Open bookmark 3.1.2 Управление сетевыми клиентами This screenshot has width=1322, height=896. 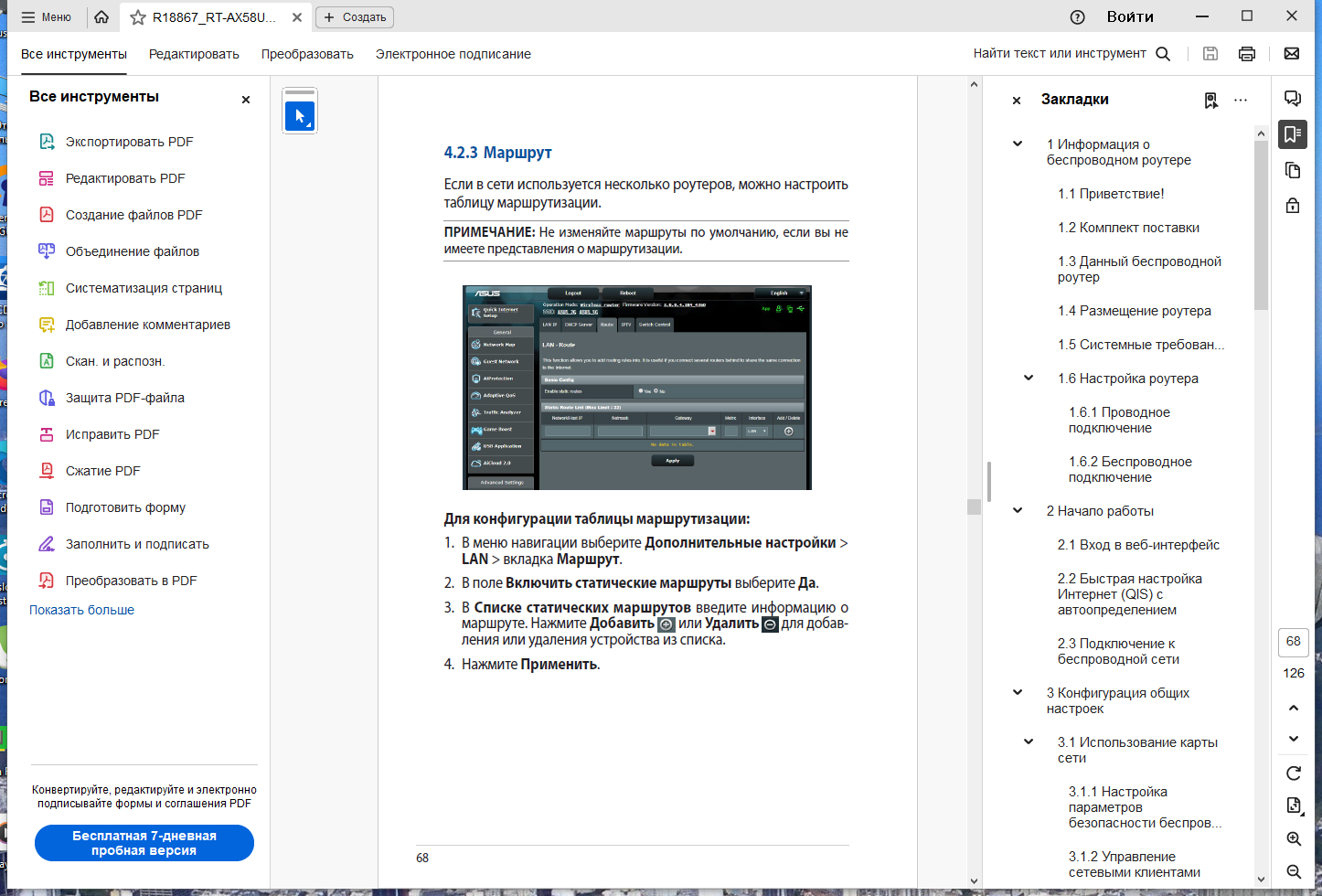[1135, 865]
